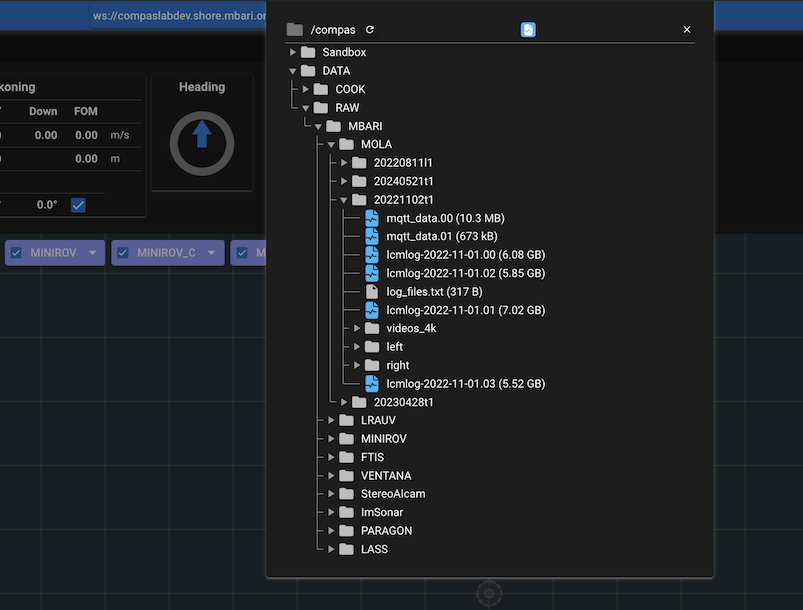
Task: Toggle the MINIROV checkbox
Action: (x=16, y=253)
